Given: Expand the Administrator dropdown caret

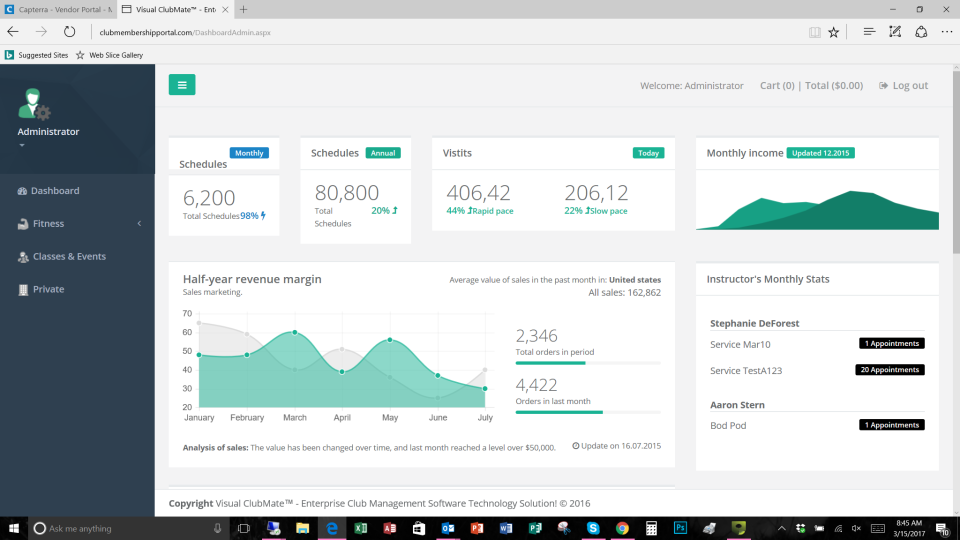Looking at the screenshot, I should coord(22,146).
